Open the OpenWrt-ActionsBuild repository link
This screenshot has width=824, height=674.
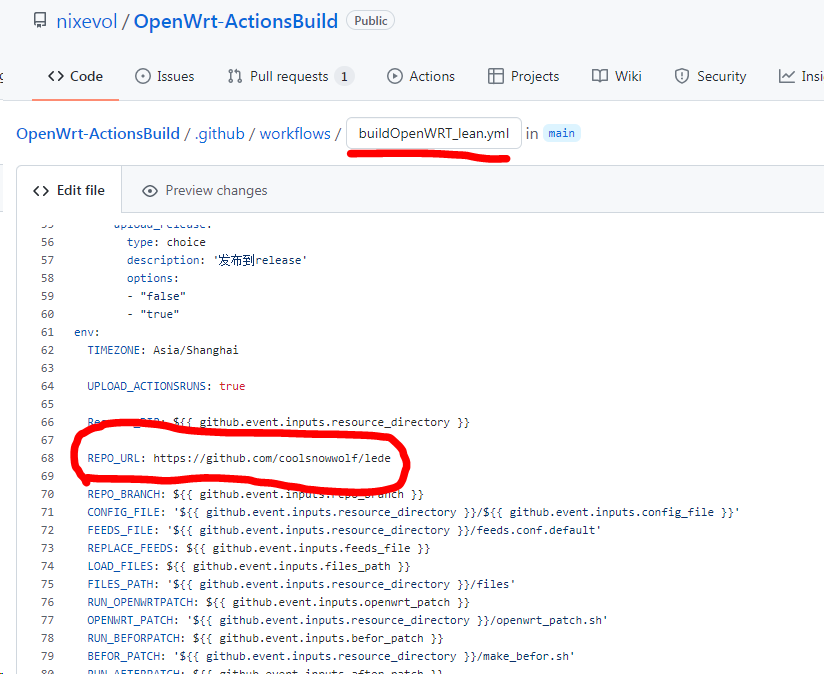click(235, 22)
